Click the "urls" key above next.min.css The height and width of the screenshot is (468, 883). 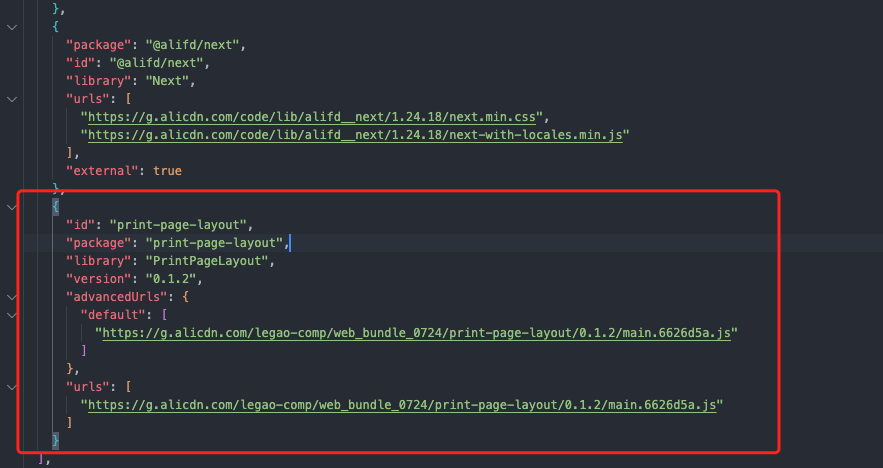pos(88,99)
